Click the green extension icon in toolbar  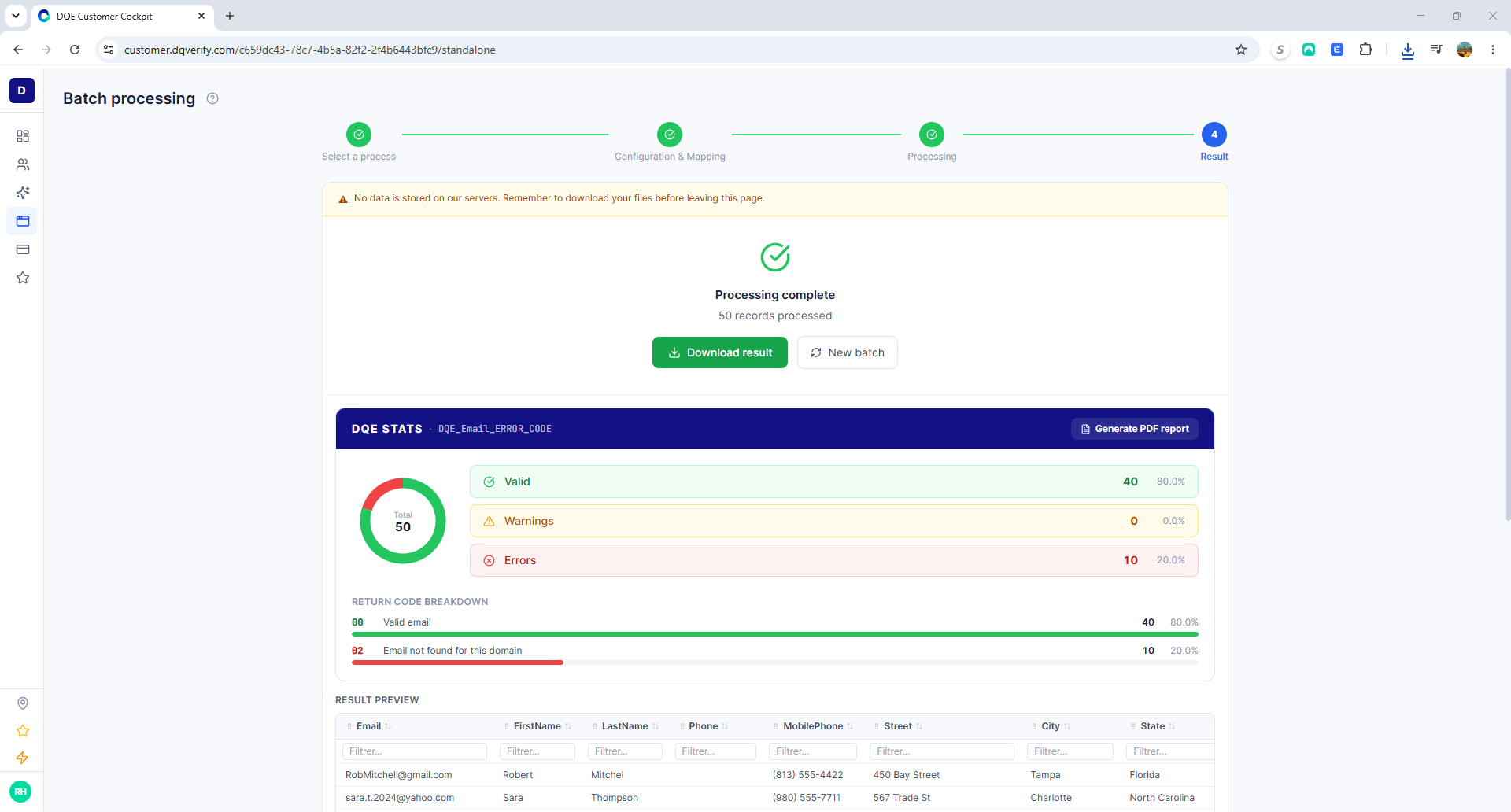click(x=1309, y=50)
